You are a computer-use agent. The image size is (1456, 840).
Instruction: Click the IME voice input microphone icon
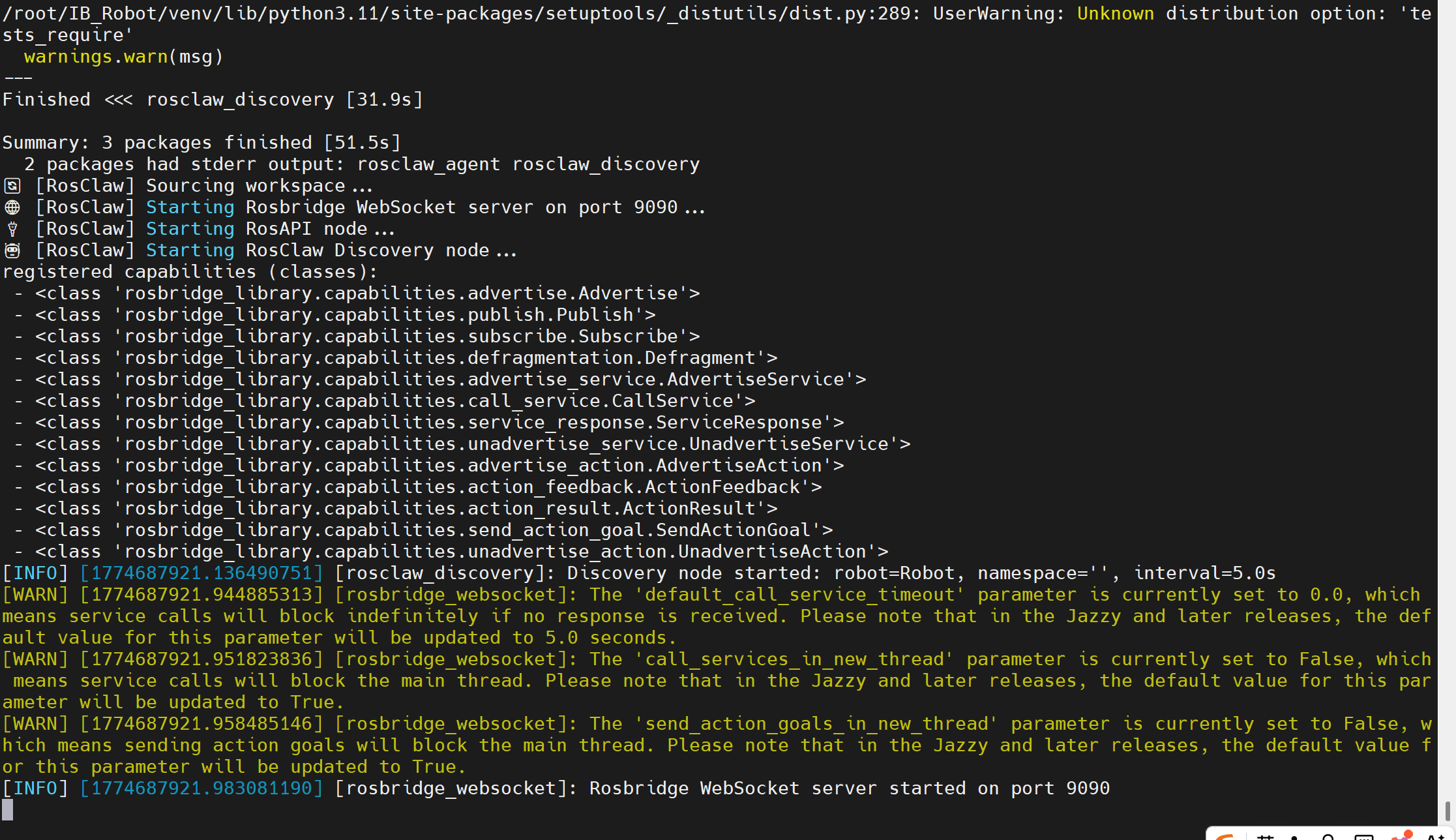[x=1328, y=837]
